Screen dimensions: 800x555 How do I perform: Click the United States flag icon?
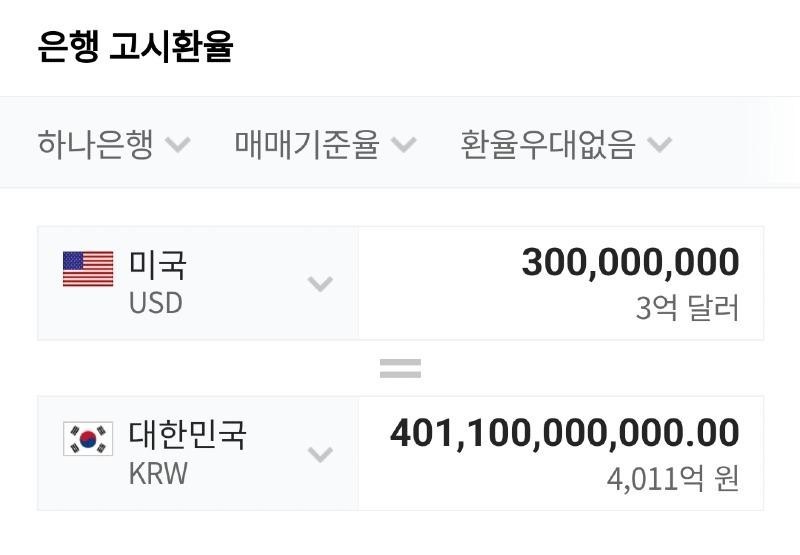coord(88,269)
